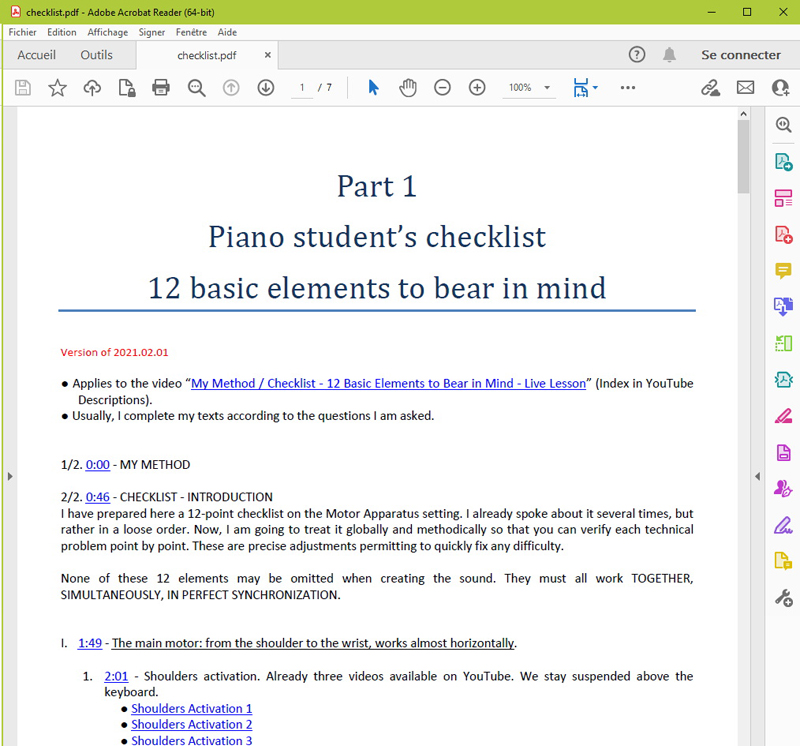Viewport: 800px width, 746px height.
Task: Open the Shoulders Activation 1 link
Action: pyautogui.click(x=191, y=709)
